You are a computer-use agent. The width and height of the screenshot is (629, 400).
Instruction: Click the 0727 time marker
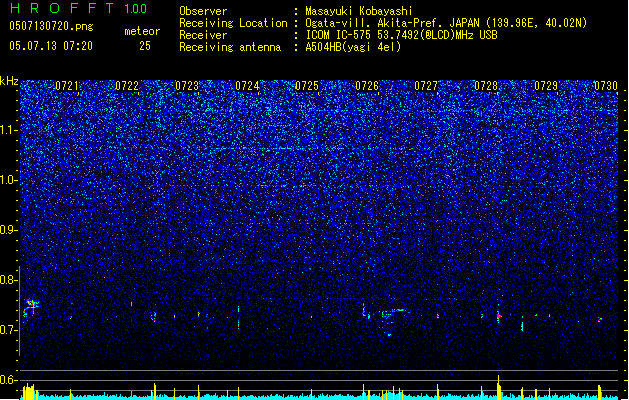[426, 86]
